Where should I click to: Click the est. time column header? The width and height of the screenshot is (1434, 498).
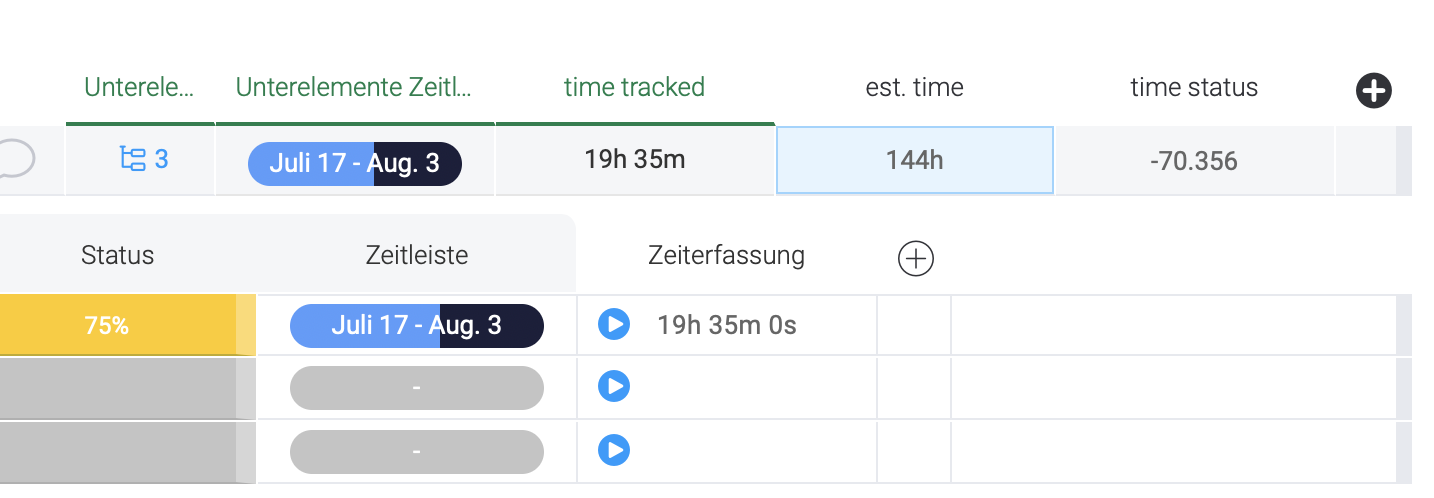(x=914, y=88)
